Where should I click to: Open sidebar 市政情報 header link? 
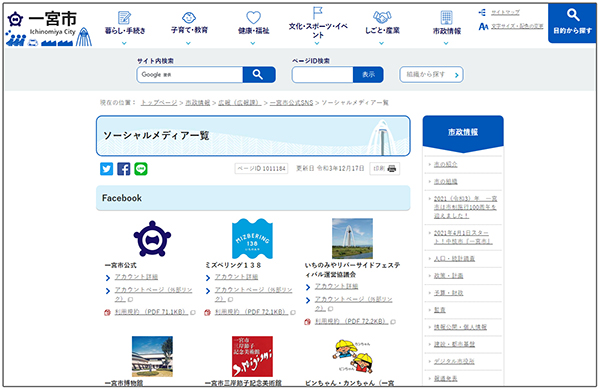(x=463, y=132)
